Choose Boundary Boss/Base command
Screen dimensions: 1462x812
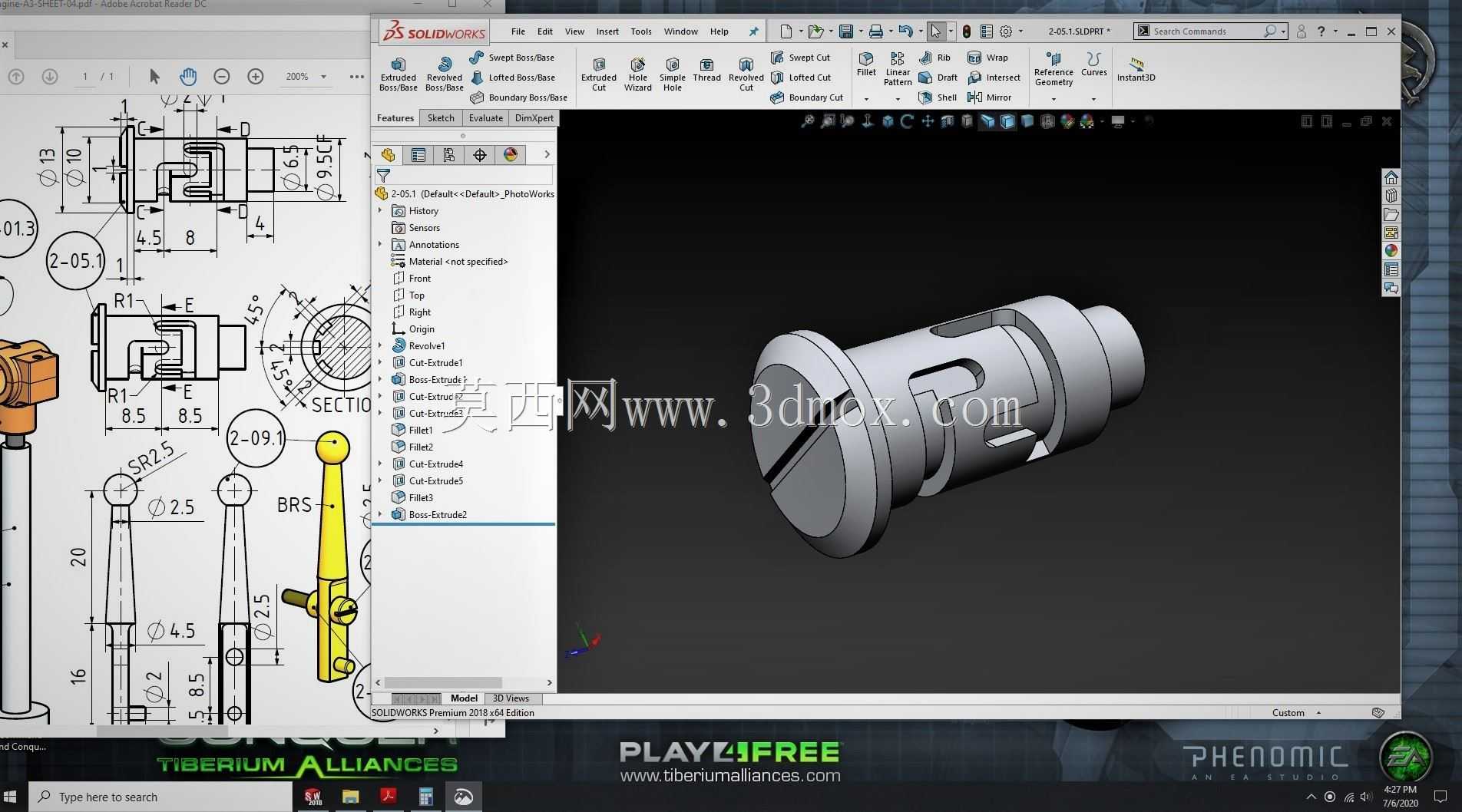pos(518,97)
